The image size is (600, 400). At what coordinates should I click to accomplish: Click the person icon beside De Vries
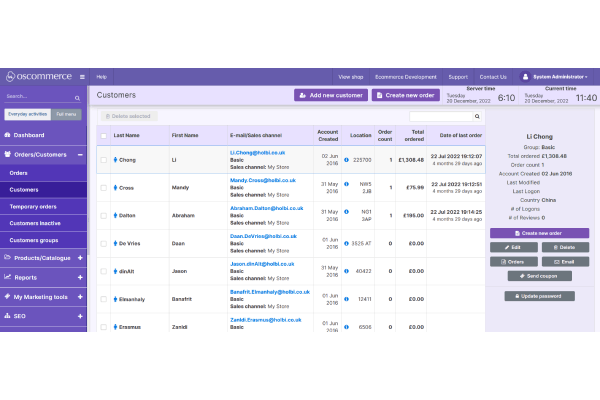(x=115, y=243)
